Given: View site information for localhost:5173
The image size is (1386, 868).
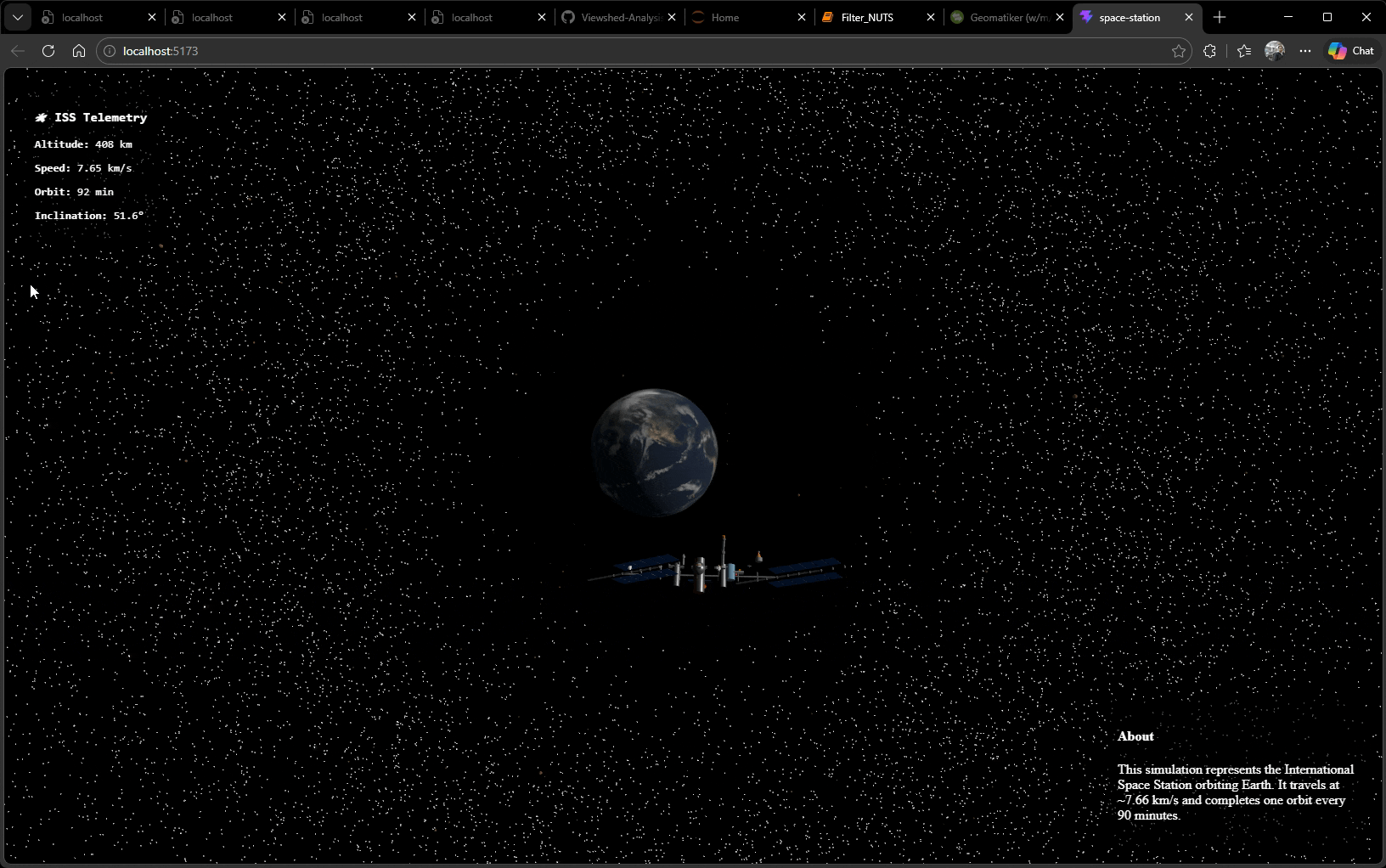Looking at the screenshot, I should coord(109,51).
